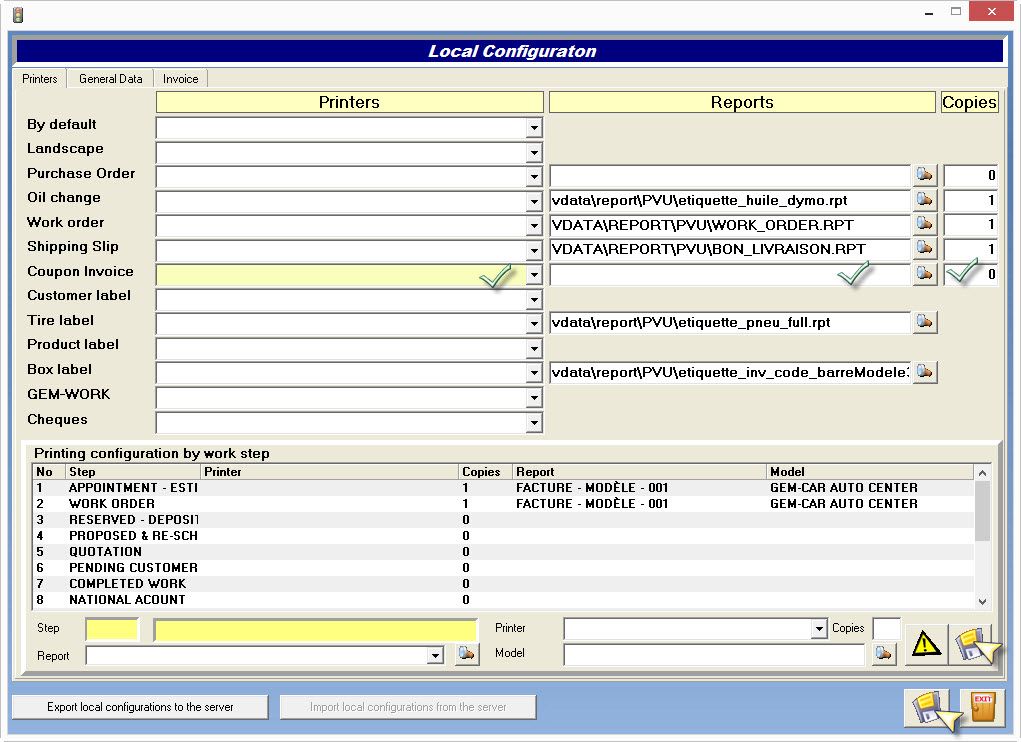Expand the Box label printer list
The width and height of the screenshot is (1021, 742).
[534, 373]
